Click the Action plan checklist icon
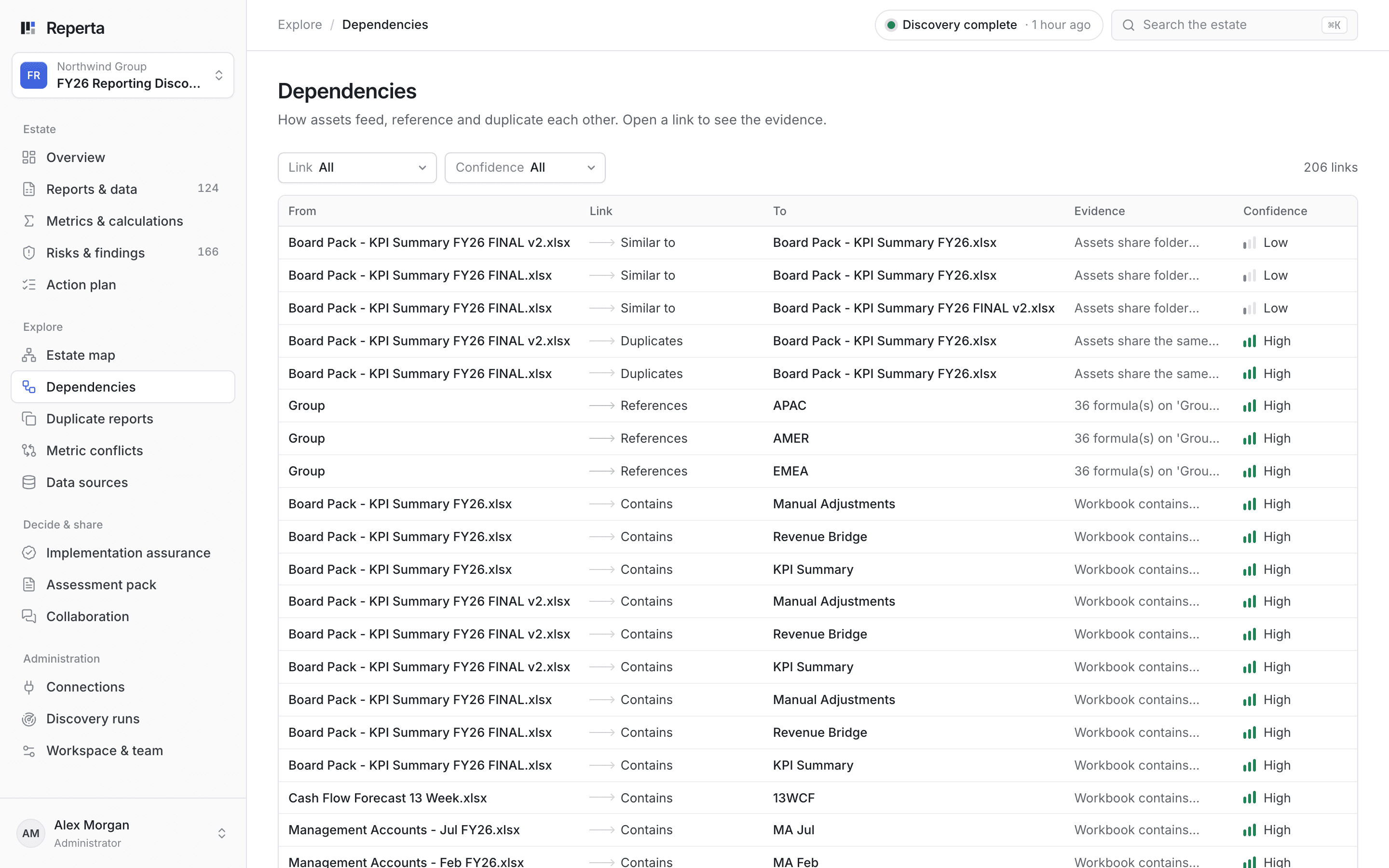The image size is (1389, 868). pyautogui.click(x=29, y=285)
